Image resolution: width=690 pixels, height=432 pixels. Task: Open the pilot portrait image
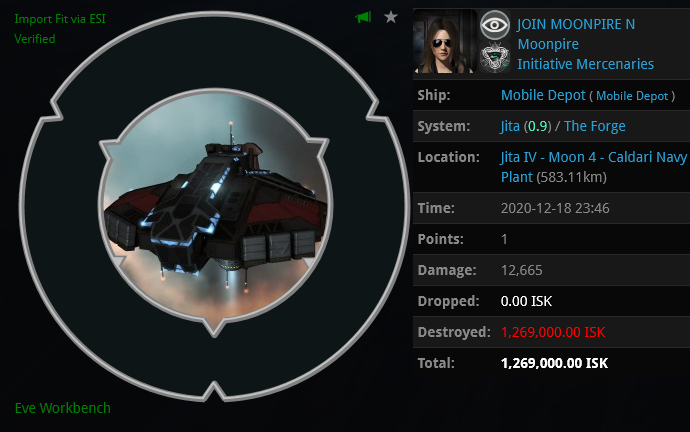click(x=445, y=42)
